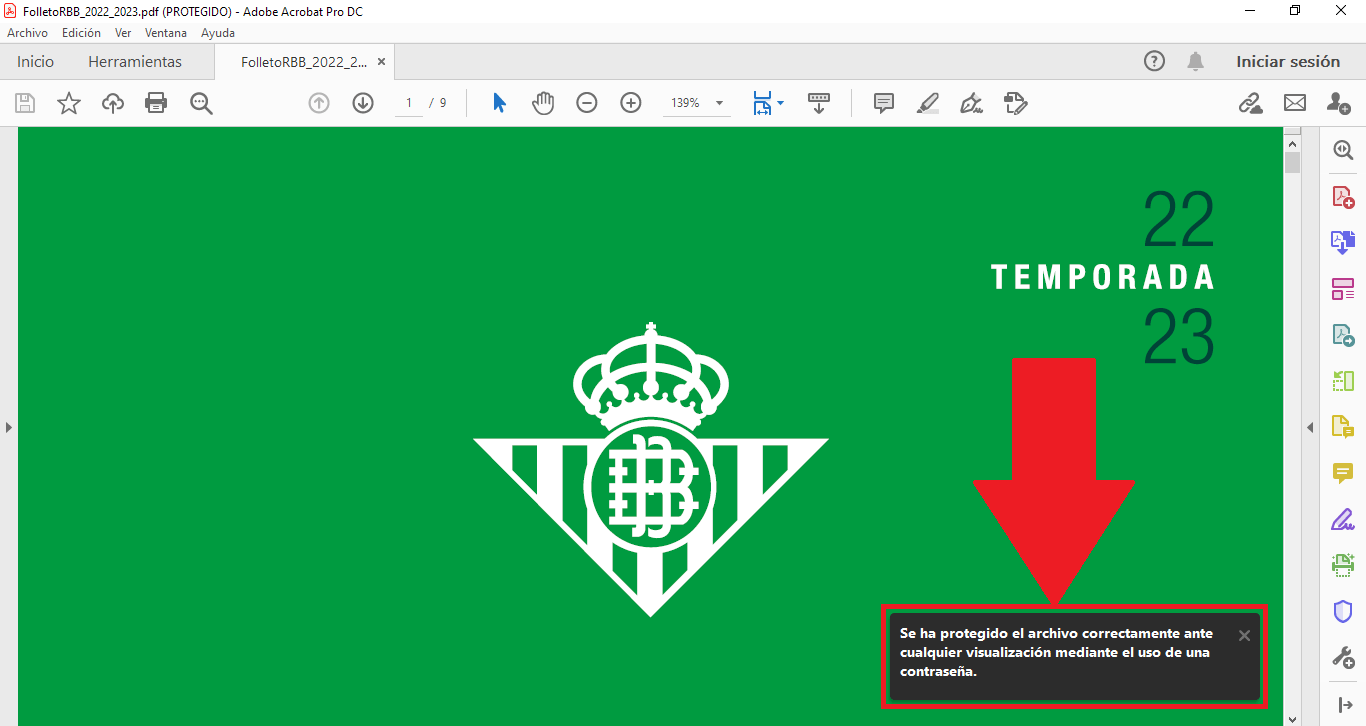Open the Organize Pages tool in the sidebar
This screenshot has width=1366, height=726.
(x=1343, y=289)
